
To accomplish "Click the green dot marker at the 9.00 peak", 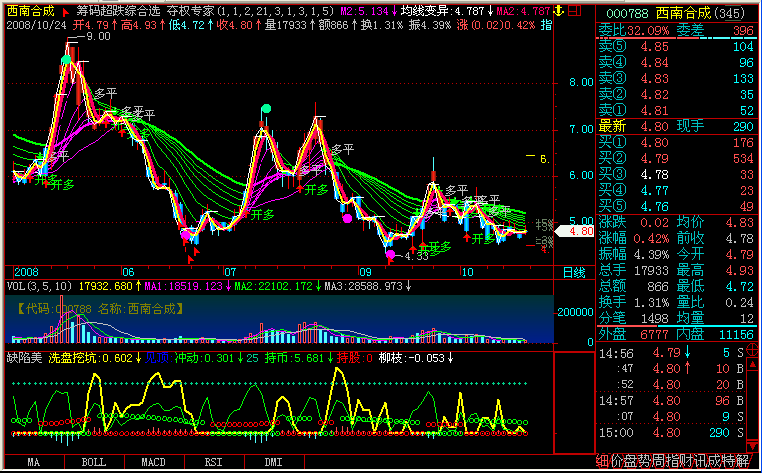I will [67, 60].
